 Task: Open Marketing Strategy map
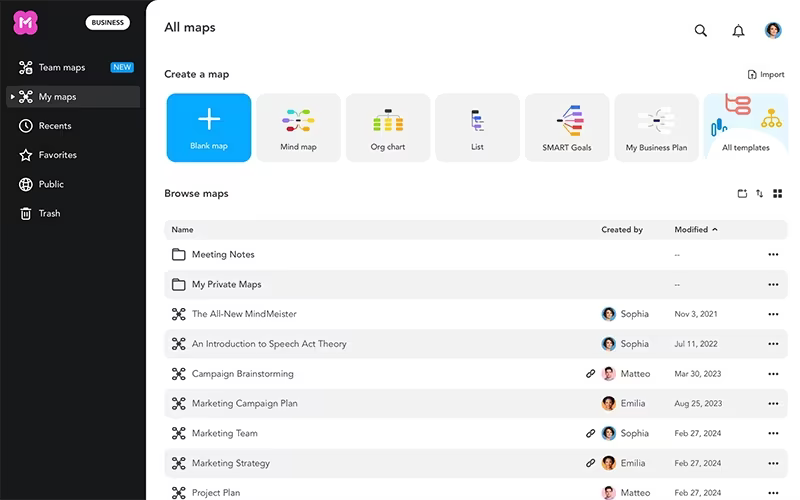click(x=231, y=463)
